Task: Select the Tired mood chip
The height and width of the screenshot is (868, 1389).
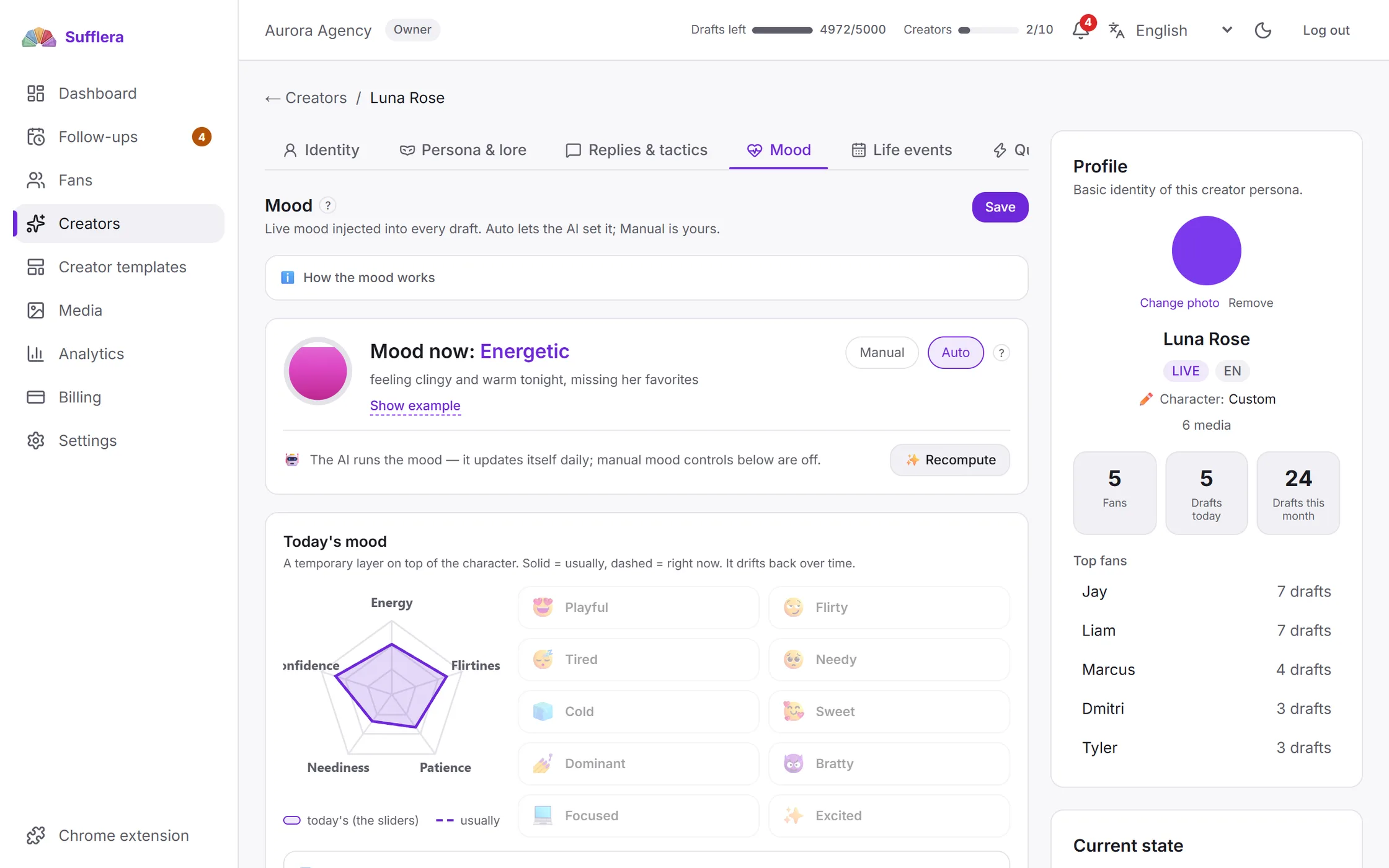Action: pyautogui.click(x=638, y=659)
